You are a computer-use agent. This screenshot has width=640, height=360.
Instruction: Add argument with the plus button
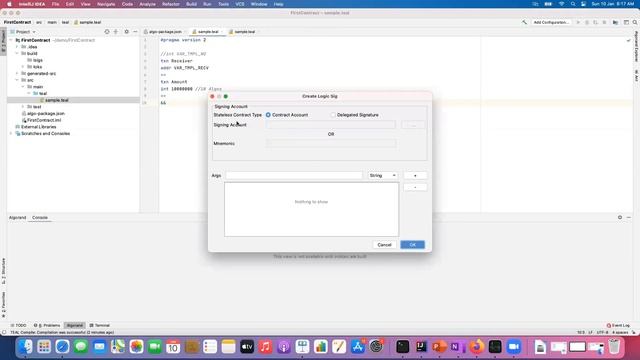(x=415, y=176)
